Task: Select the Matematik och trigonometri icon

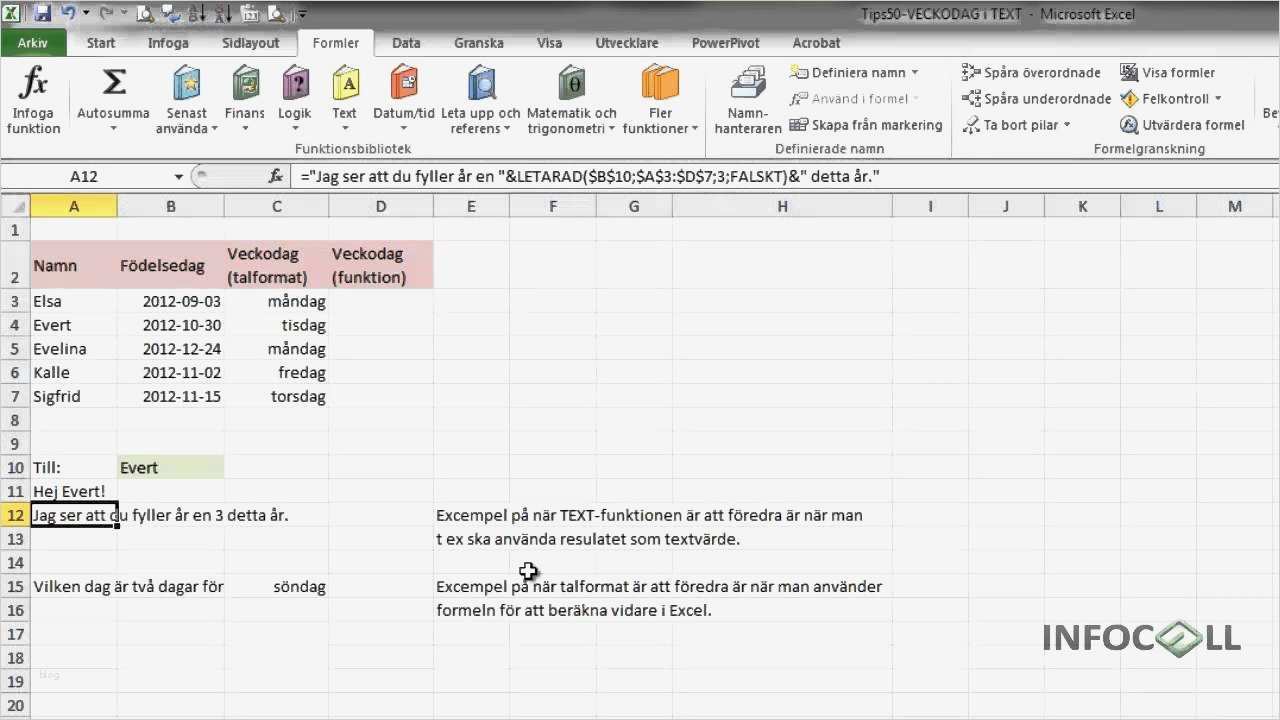Action: [571, 95]
